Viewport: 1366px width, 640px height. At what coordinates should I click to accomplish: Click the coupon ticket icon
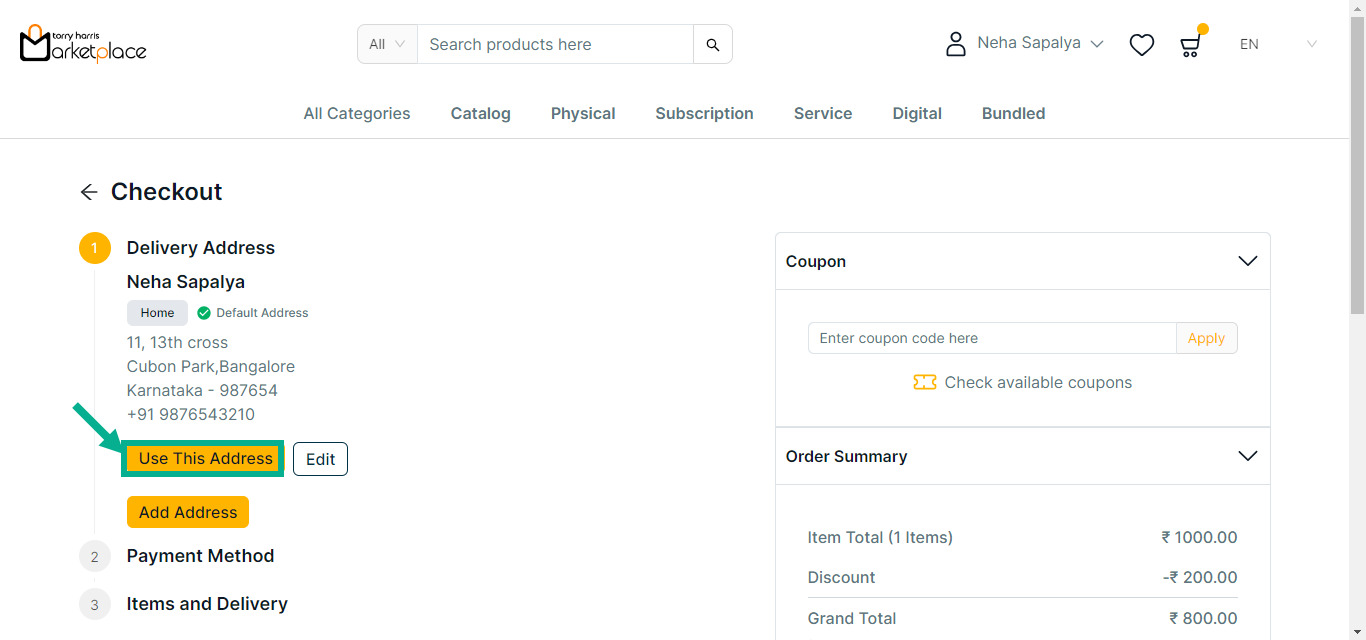point(924,382)
